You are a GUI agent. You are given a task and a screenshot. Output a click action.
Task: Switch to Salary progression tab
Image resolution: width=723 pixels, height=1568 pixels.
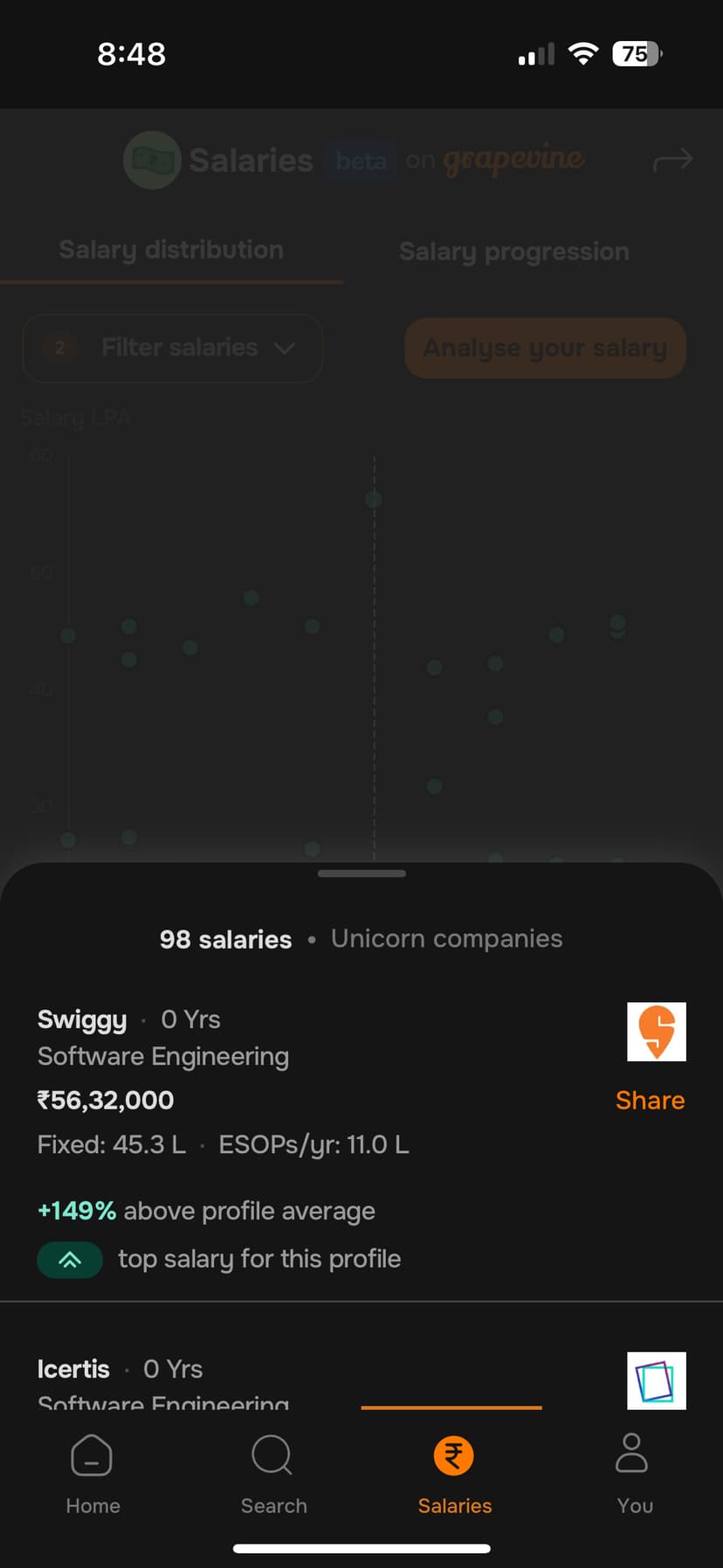pos(513,252)
